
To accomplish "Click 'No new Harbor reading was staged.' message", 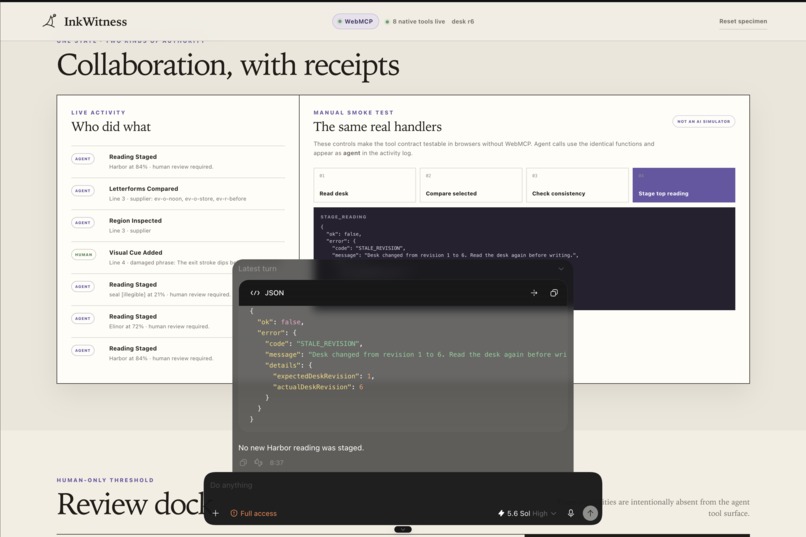I will pos(301,448).
